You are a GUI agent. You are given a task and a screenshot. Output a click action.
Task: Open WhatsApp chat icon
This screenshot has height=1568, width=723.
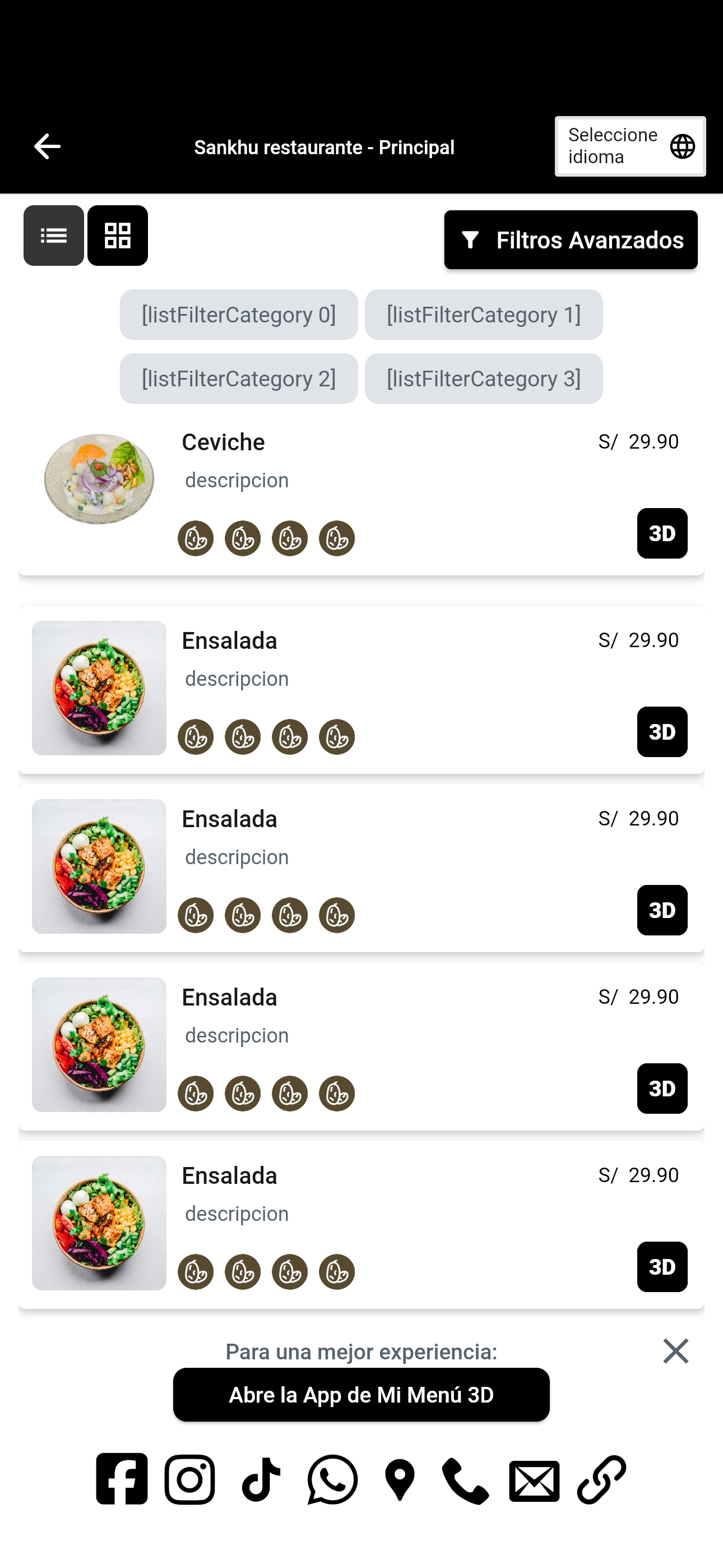[x=332, y=1480]
